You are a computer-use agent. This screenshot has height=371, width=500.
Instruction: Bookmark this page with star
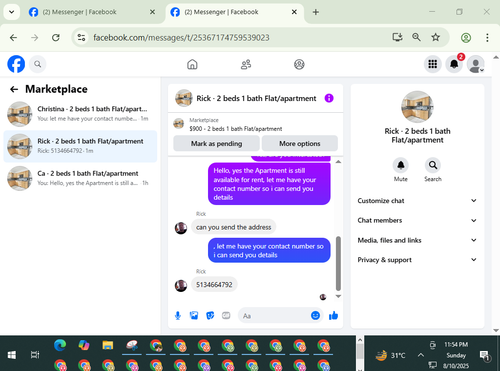[x=436, y=37]
